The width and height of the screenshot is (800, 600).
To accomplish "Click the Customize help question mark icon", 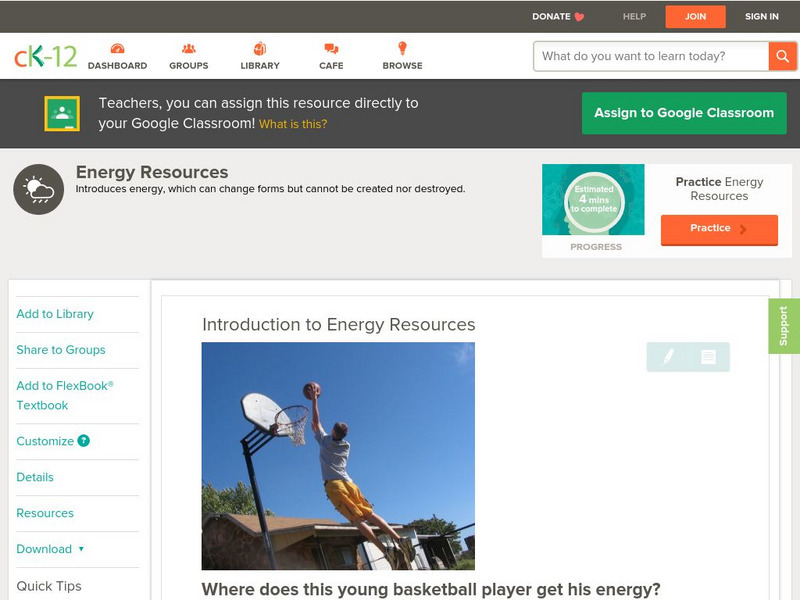I will click(84, 441).
